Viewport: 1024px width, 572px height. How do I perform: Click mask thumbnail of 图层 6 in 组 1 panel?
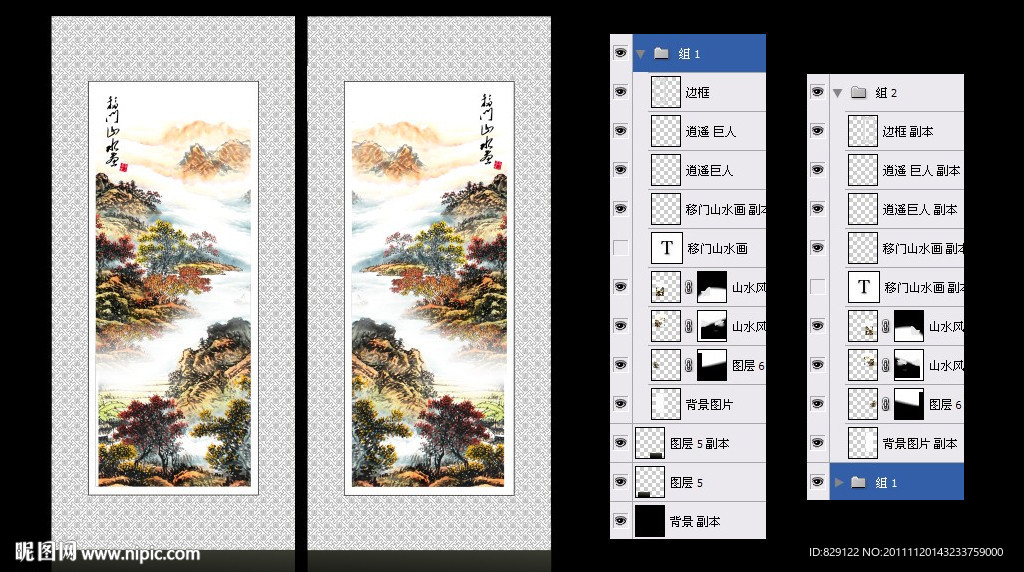click(711, 365)
